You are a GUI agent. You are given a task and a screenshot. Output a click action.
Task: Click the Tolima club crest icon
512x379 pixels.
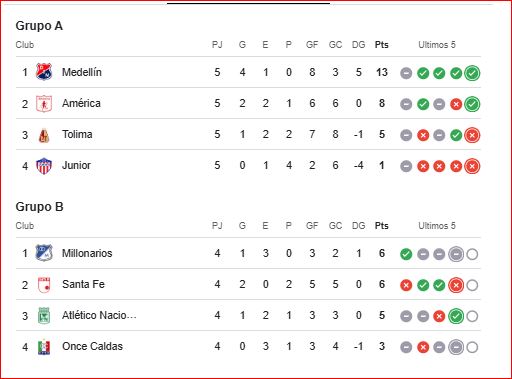point(44,135)
